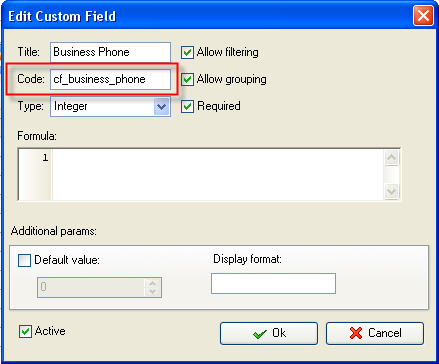Focus the Code field cf_business_phone
Viewport: 439px width, 364px height.
pyautogui.click(x=110, y=79)
